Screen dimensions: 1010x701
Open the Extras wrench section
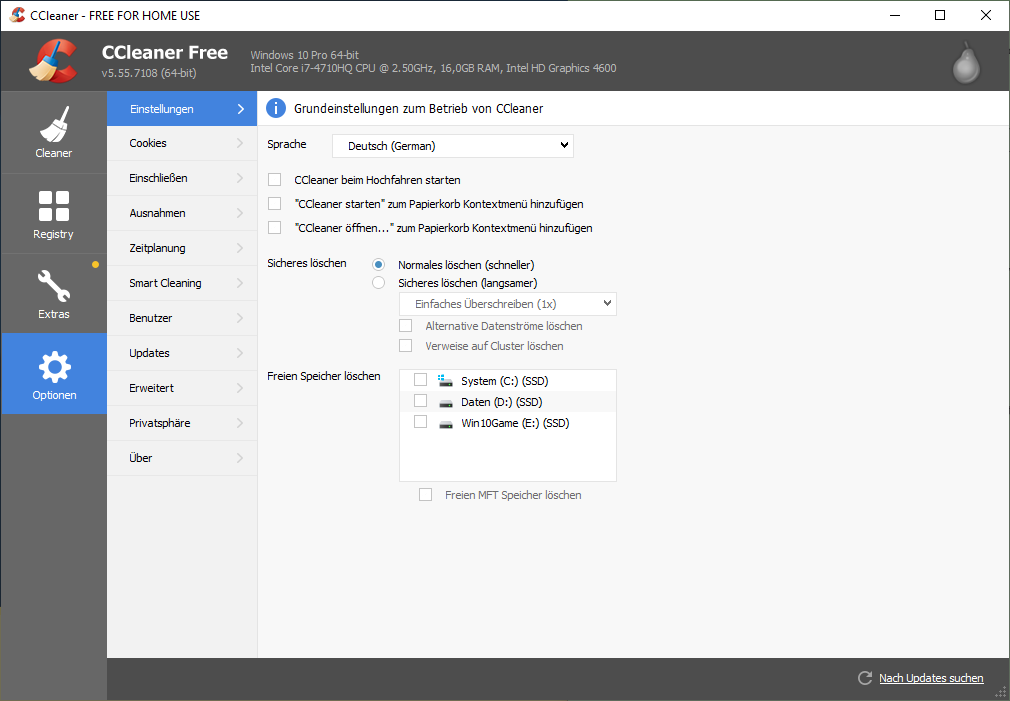click(x=54, y=294)
